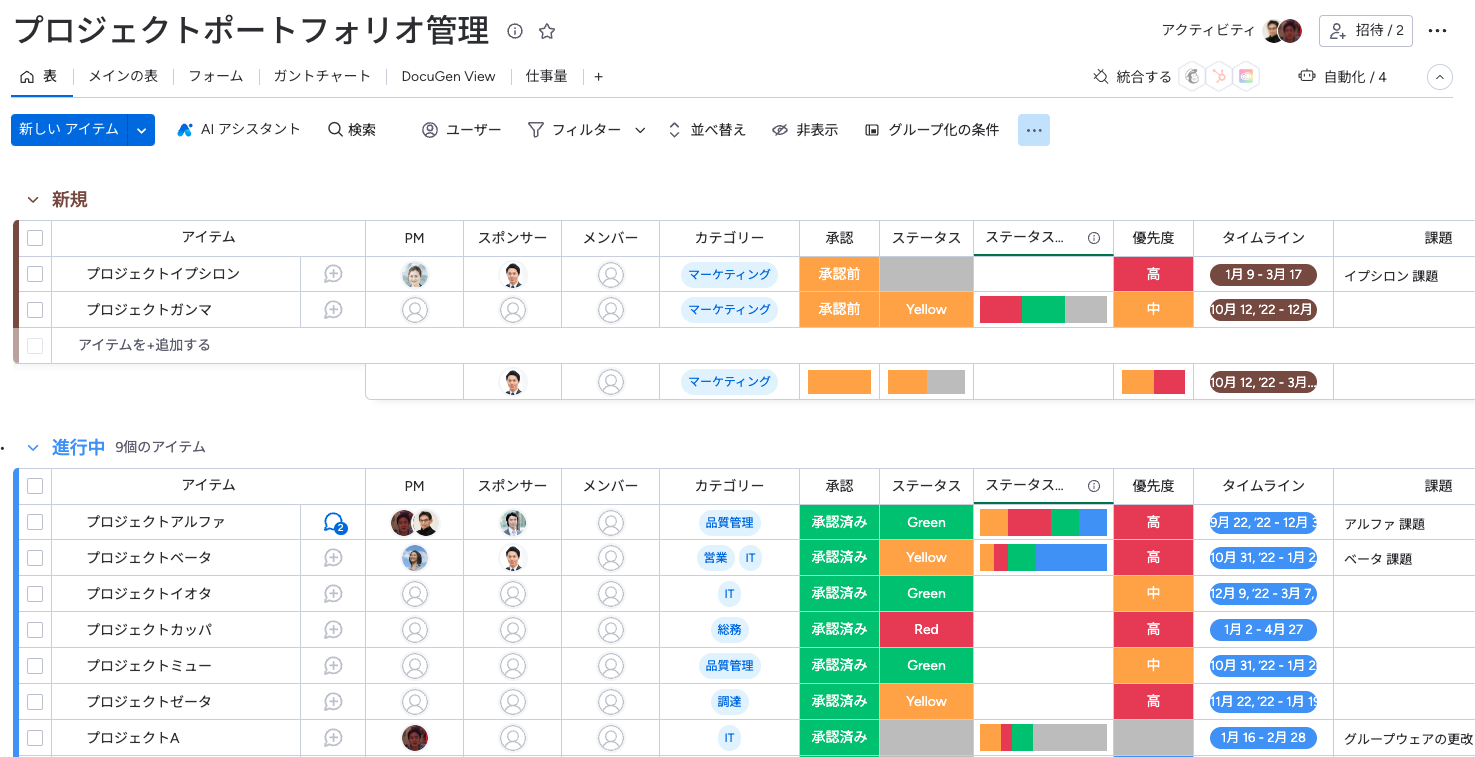Hide columns using 非表示
1475x757 pixels.
(x=805, y=130)
